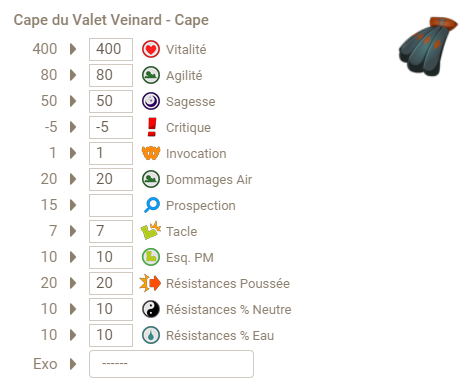Click the arrow next to the Exo label
Viewport: 474px width, 390px height.
click(73, 364)
